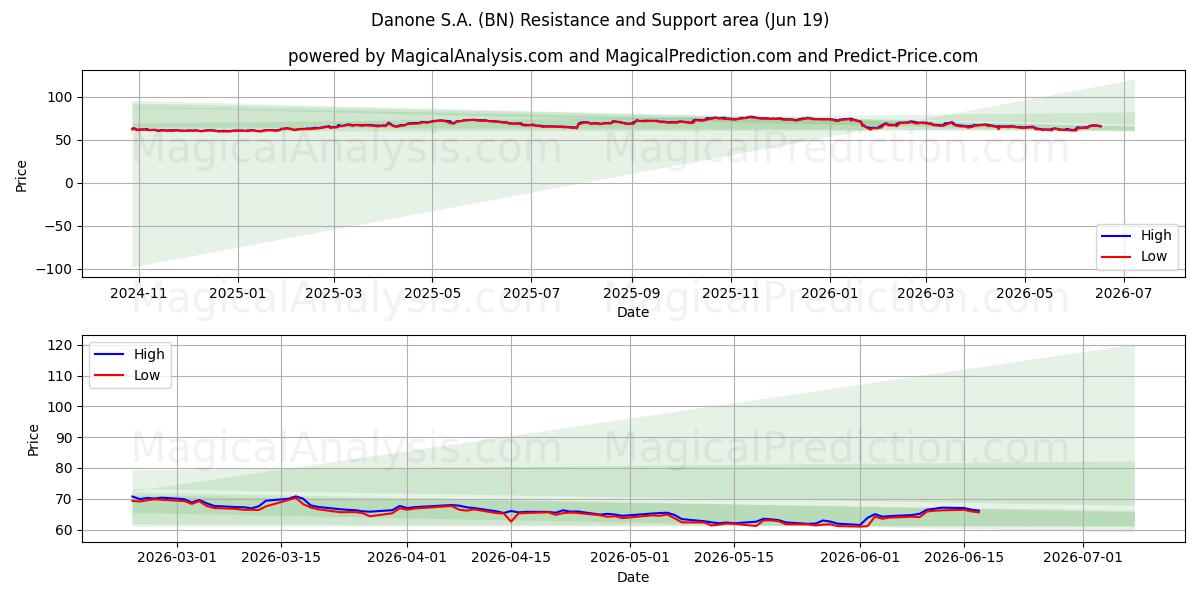1200x600 pixels.
Task: Click the '2026-04-01' date tick on the bottom chart
Action: coord(408,559)
